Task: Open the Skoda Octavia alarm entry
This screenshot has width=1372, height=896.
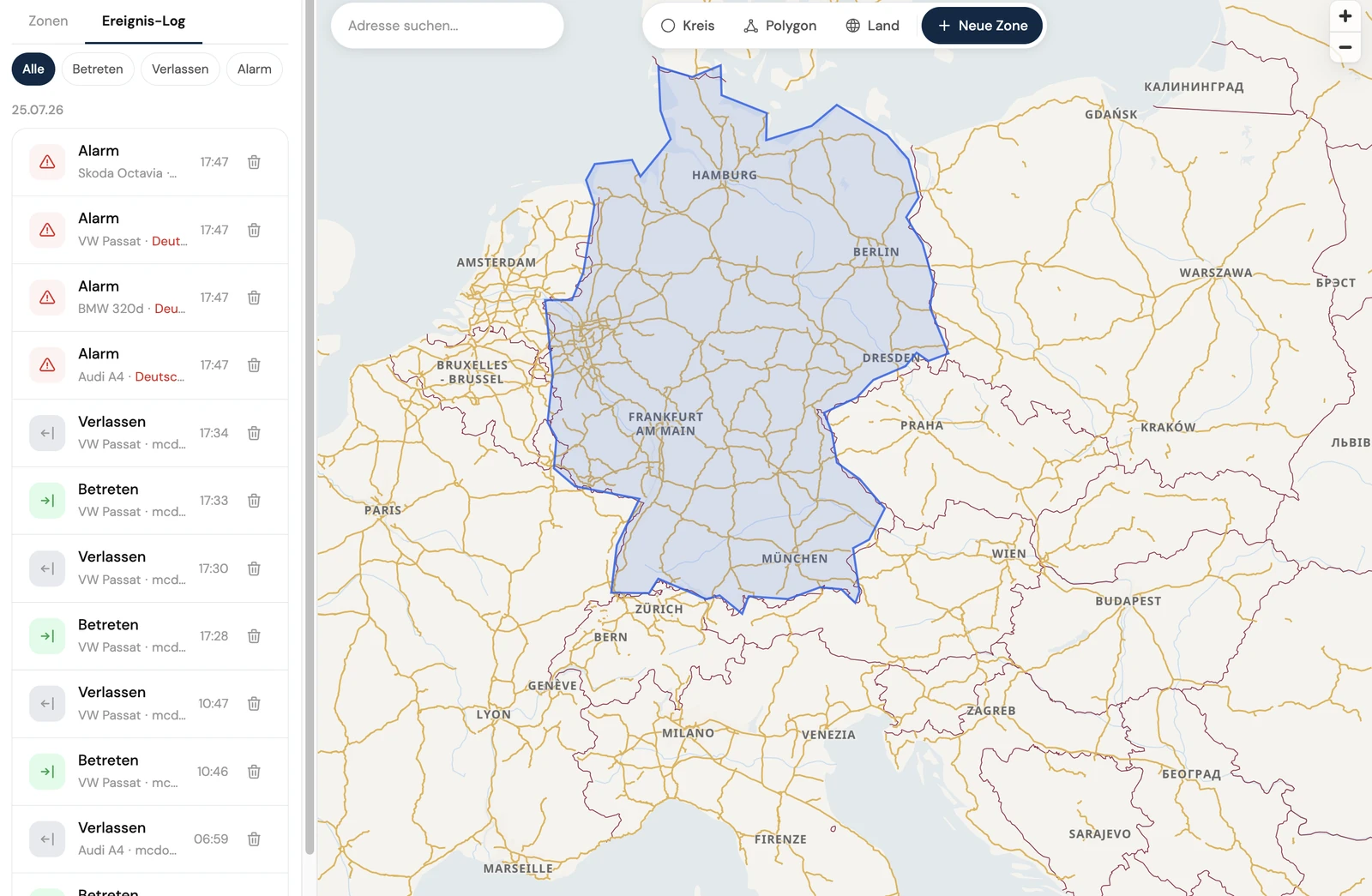Action: [x=150, y=162]
